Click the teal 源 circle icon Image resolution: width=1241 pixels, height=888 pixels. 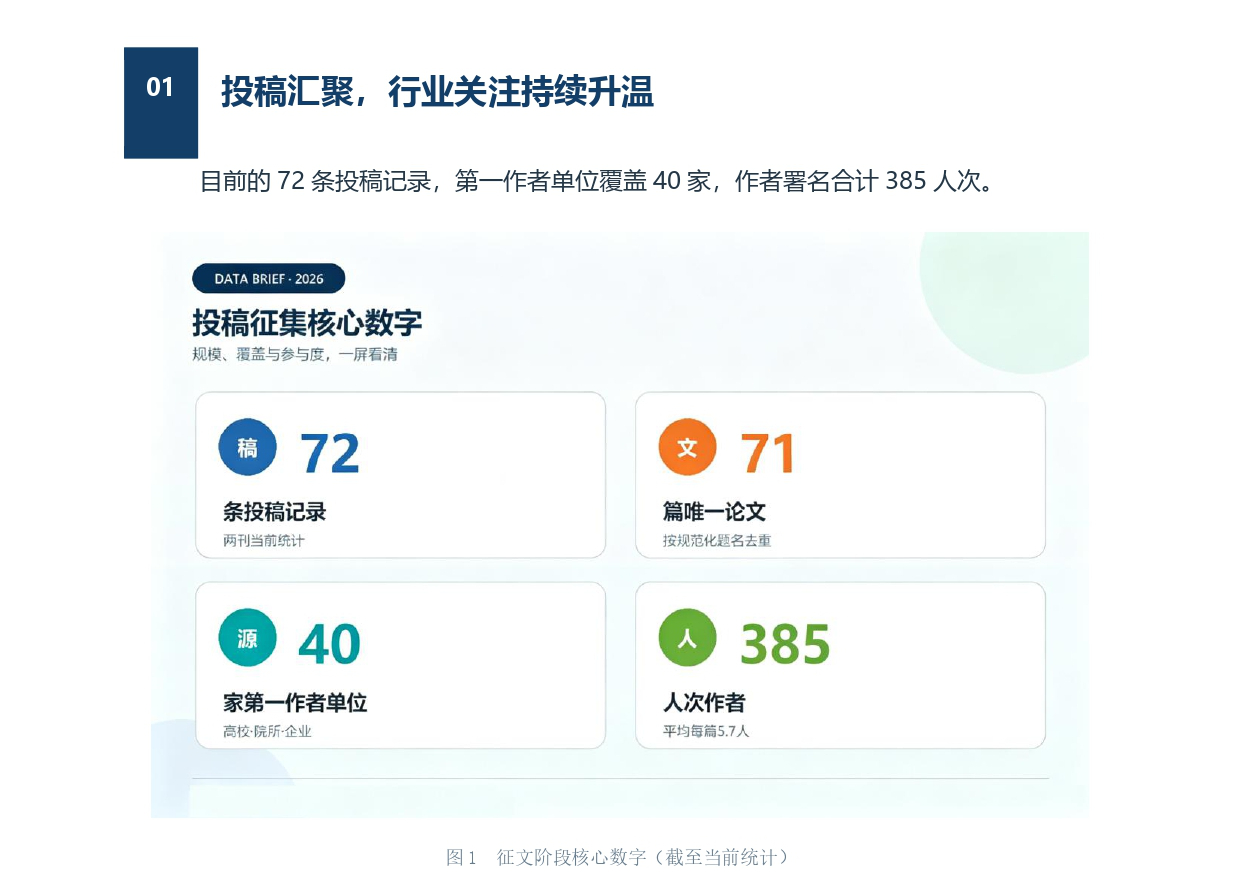click(248, 638)
